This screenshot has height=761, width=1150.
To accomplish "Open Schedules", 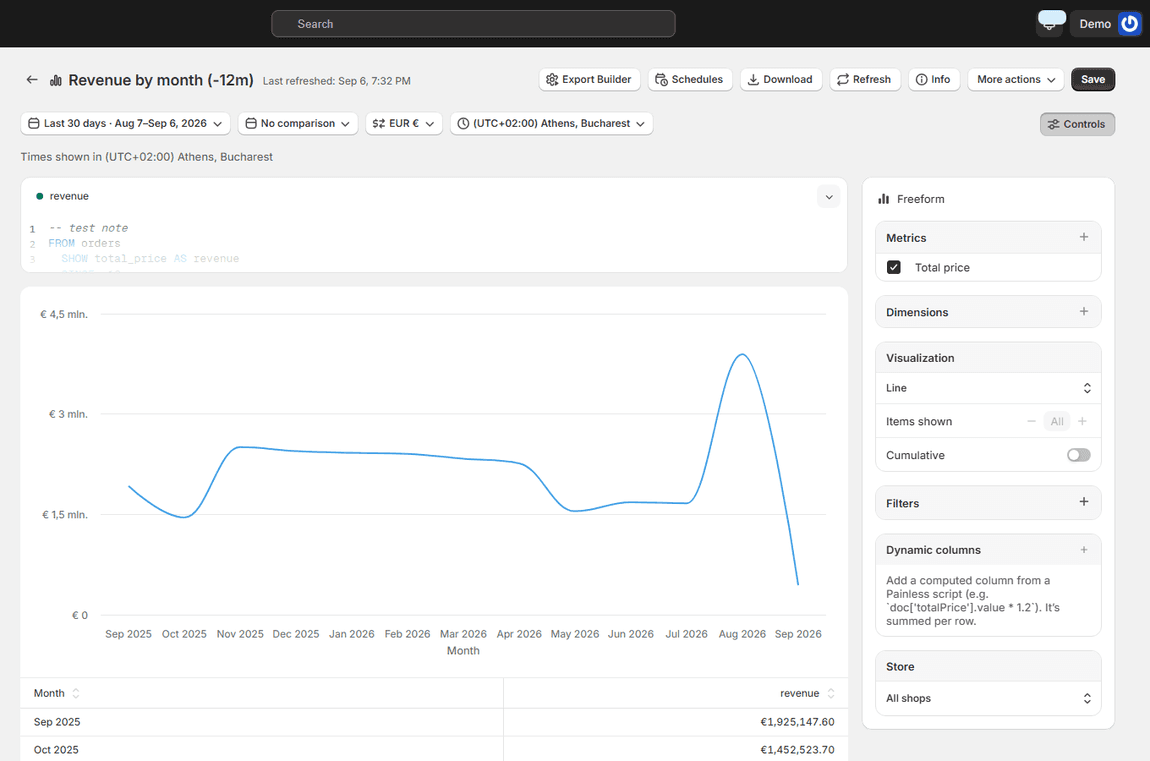I will pos(689,79).
